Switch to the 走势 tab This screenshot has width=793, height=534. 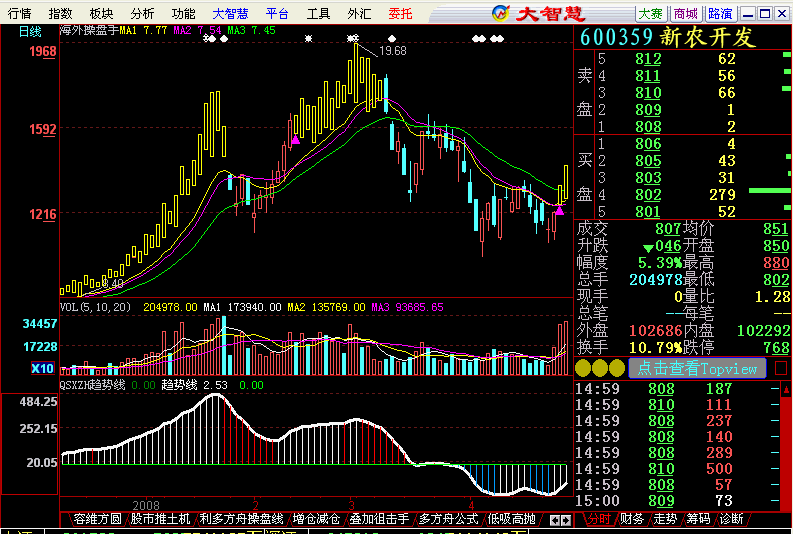665,519
